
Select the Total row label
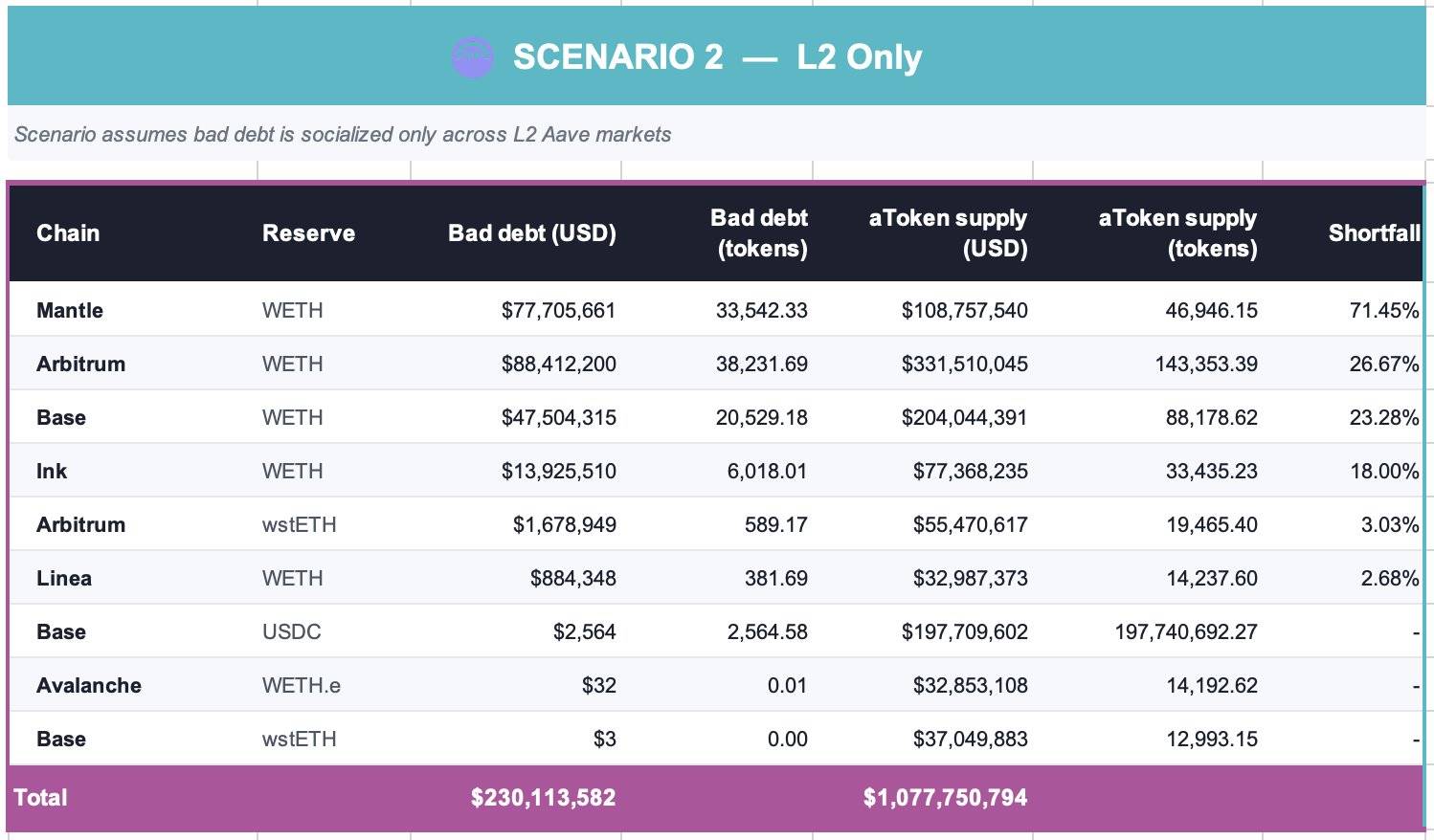(41, 798)
